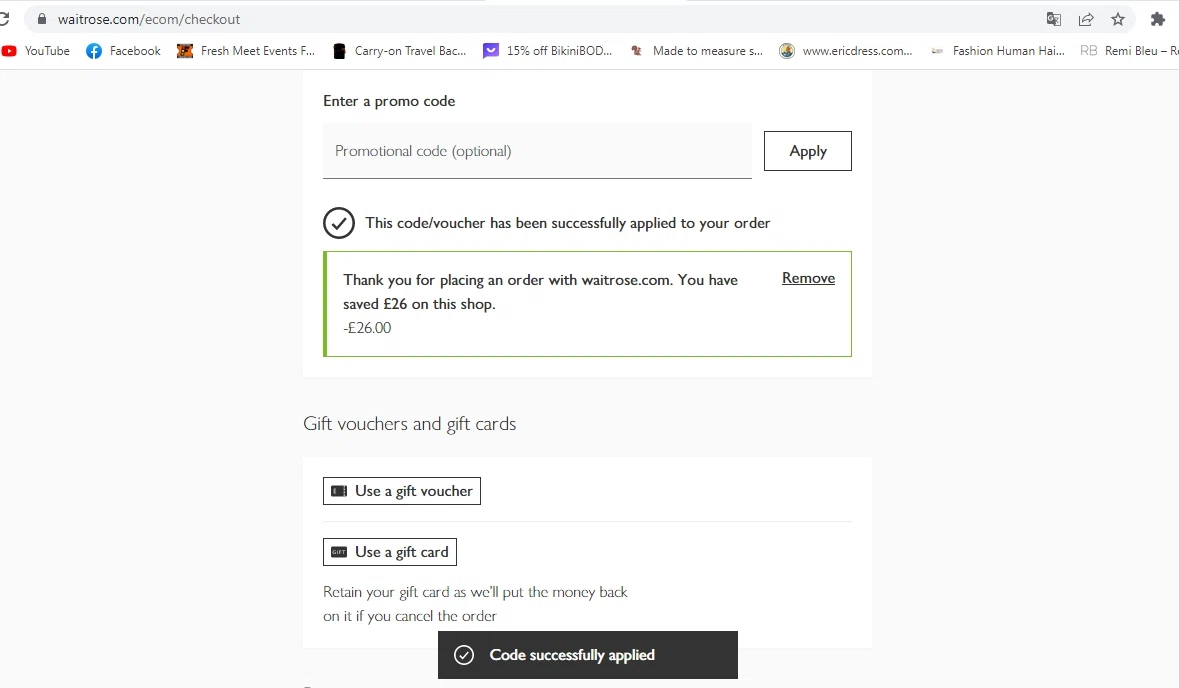
Task: Click the address bar URL
Action: point(149,19)
